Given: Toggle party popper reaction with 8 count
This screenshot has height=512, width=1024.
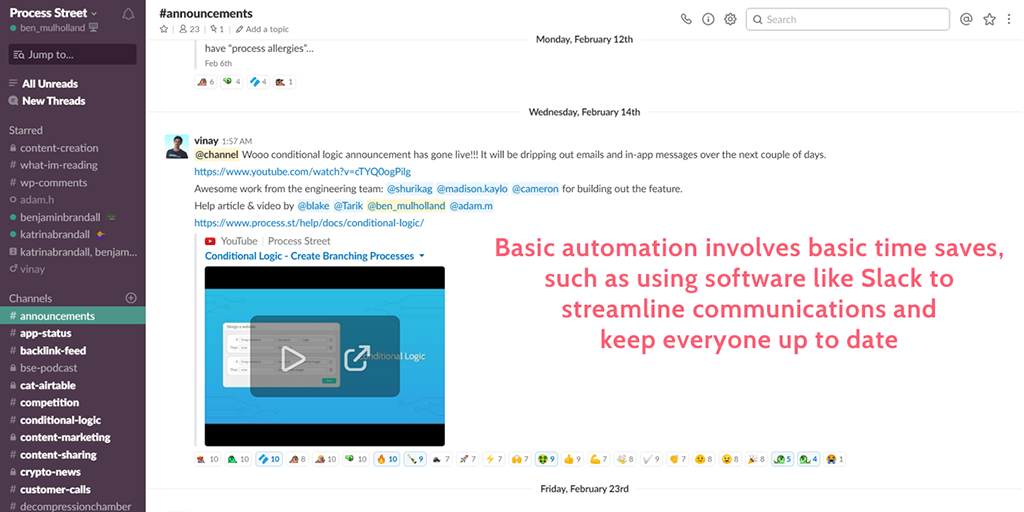Looking at the screenshot, I should point(756,459).
